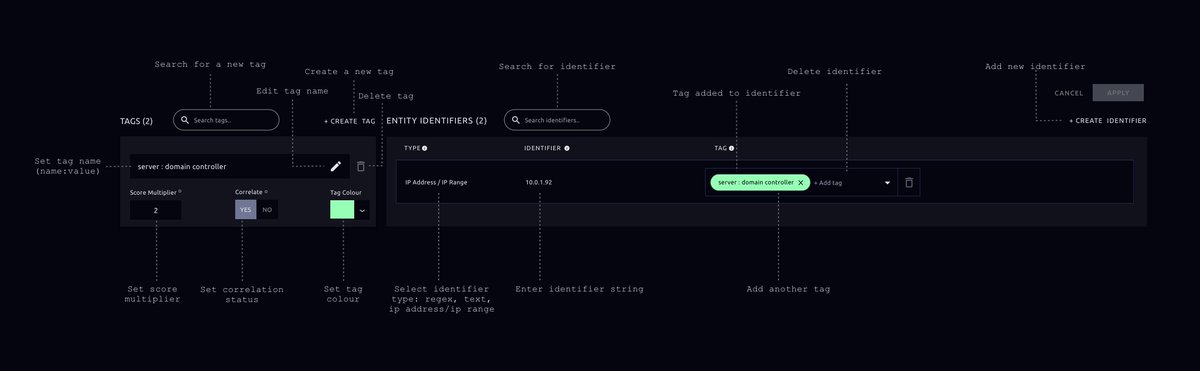
Task: Click the + CREATE IDENTIFIER button
Action: [1108, 121]
